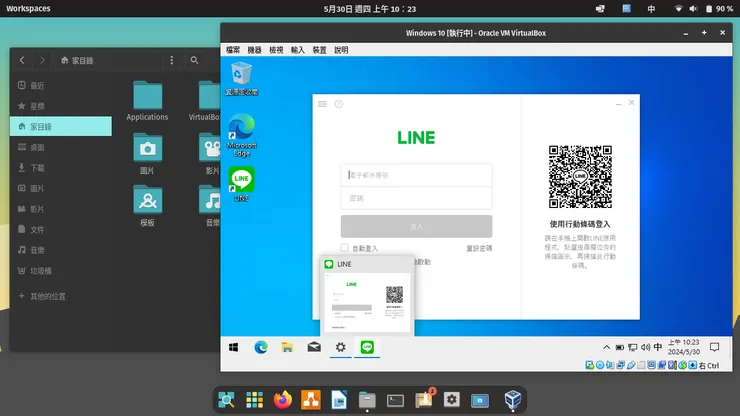Image resolution: width=740 pixels, height=416 pixels.
Task: Click the LINE taskbar preview thumbnail
Action: tap(367, 303)
